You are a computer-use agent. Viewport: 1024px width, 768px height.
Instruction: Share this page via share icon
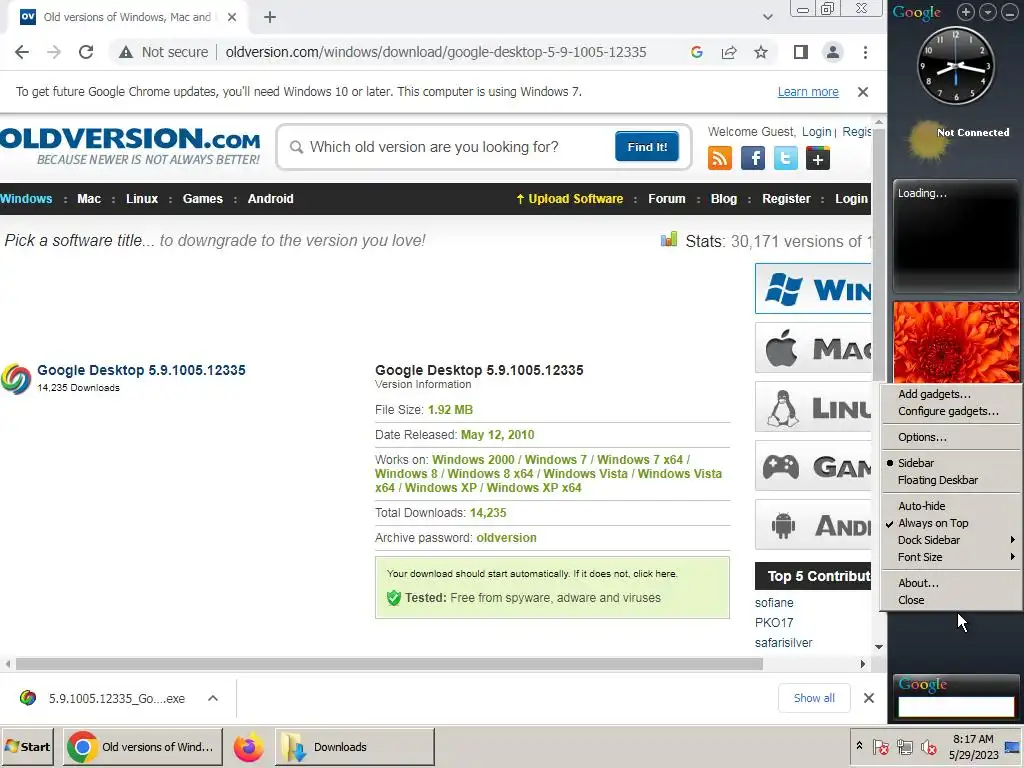(x=729, y=52)
